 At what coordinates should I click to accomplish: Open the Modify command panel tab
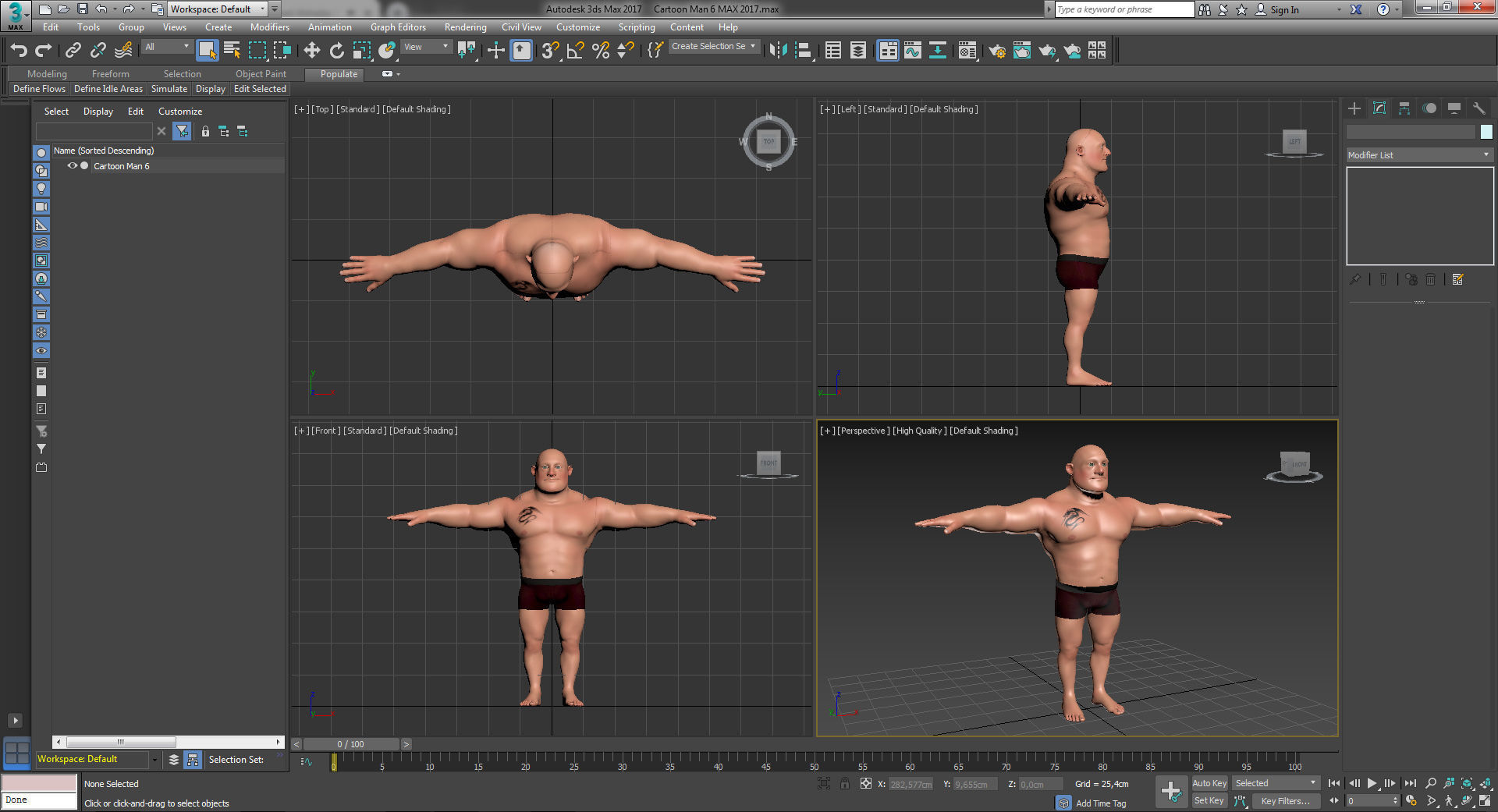point(1379,108)
